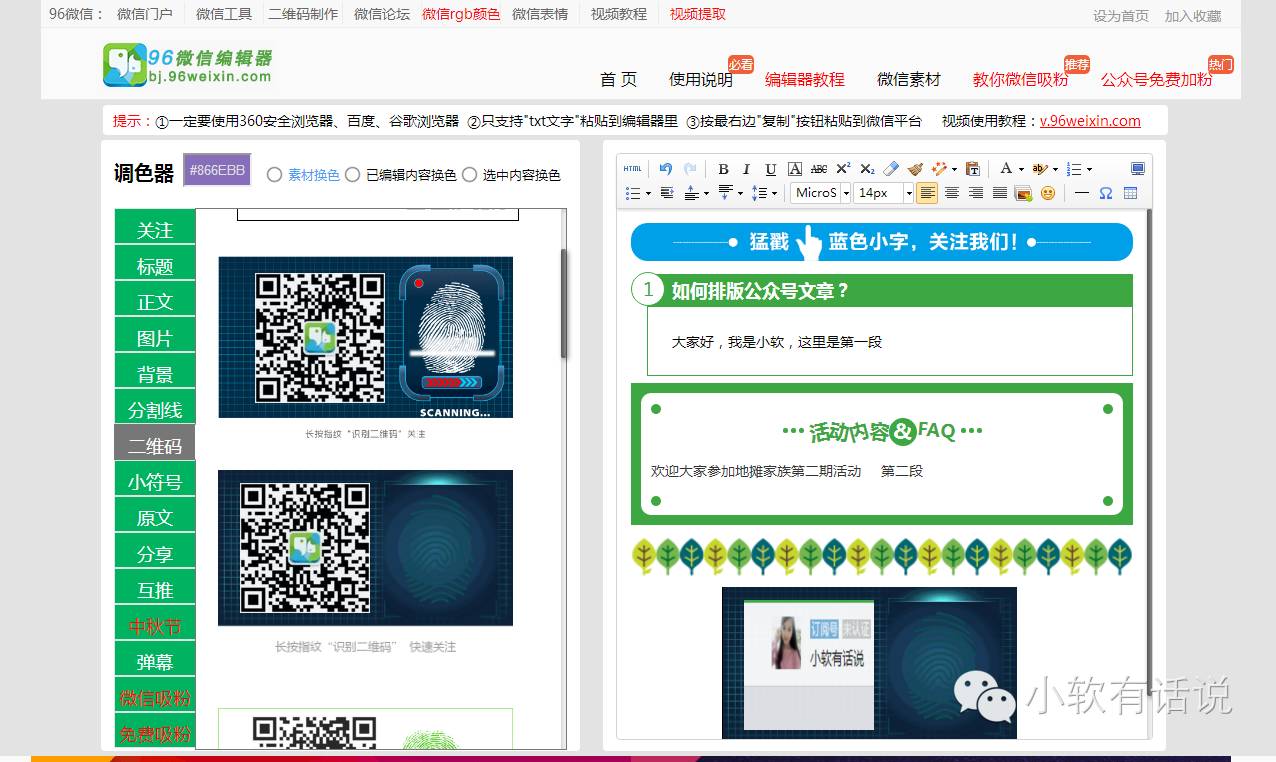Apply character border formatting
The height and width of the screenshot is (762, 1276).
pos(795,169)
